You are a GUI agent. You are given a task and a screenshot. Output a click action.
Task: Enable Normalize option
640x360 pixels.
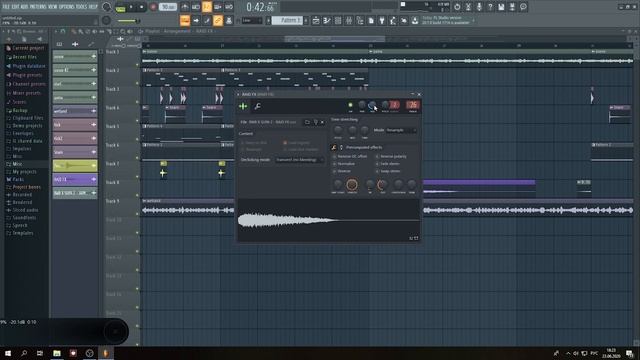pyautogui.click(x=344, y=164)
